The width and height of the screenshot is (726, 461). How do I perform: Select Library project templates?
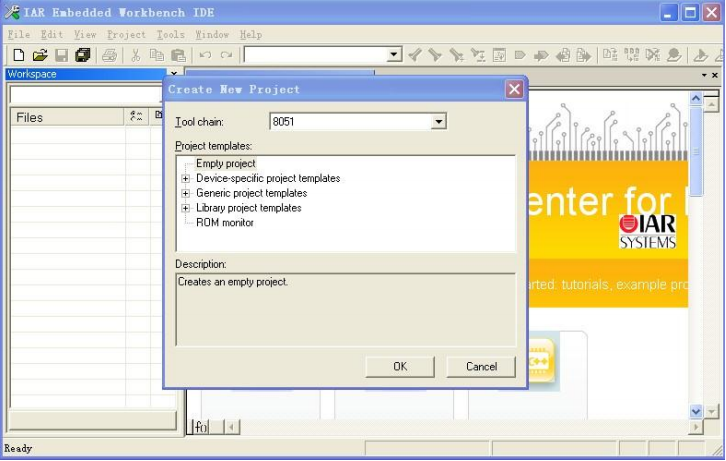(x=249, y=208)
